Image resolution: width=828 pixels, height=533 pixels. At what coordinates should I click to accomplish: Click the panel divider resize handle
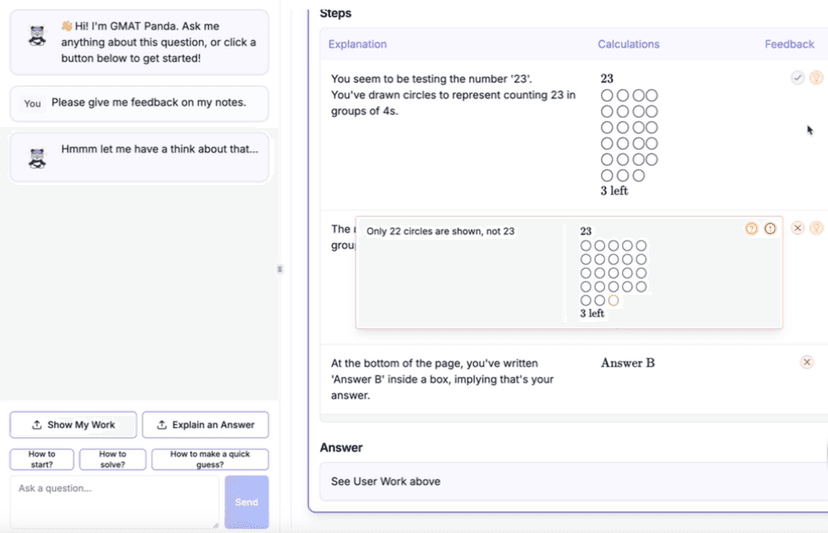(x=280, y=269)
